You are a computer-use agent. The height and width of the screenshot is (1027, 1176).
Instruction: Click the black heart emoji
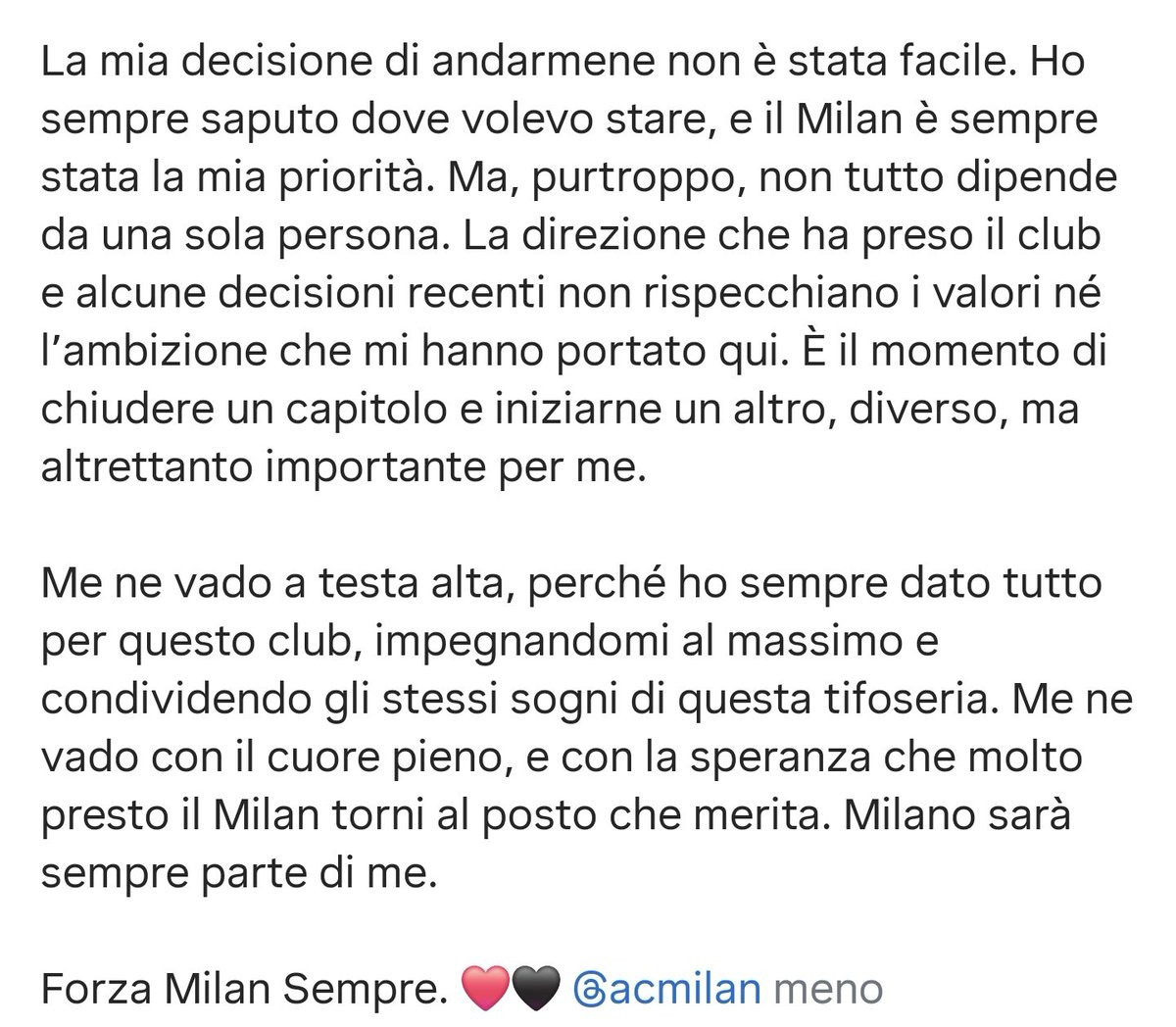coord(534,988)
